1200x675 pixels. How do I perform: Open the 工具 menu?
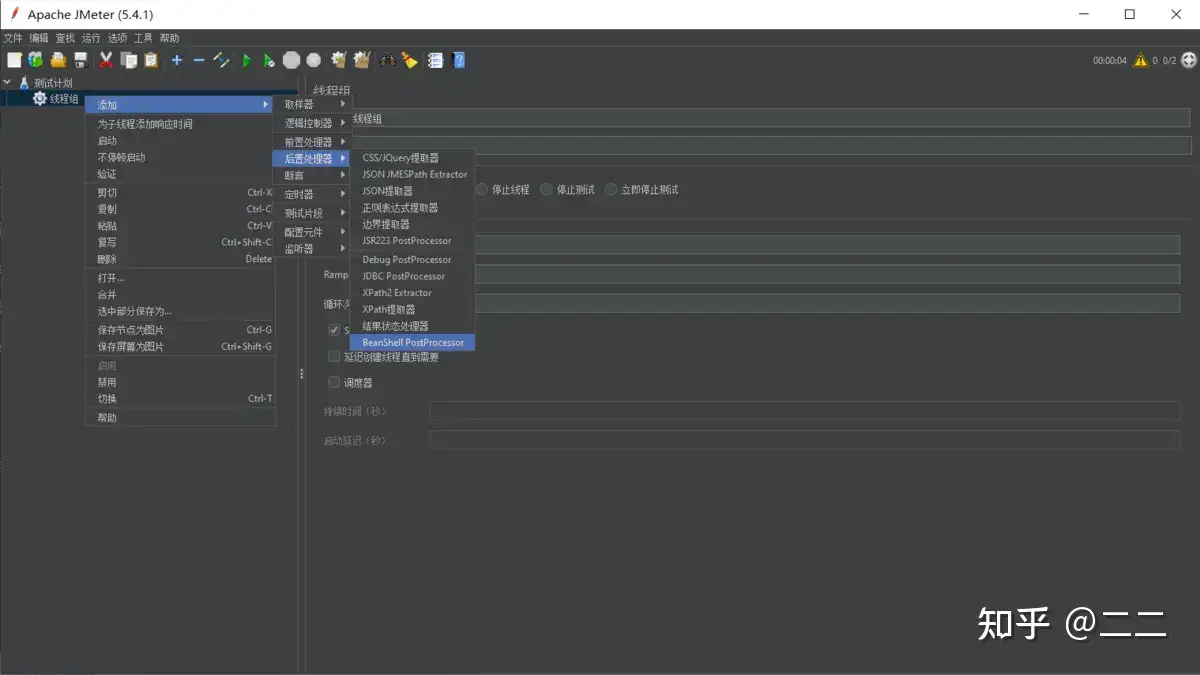143,38
